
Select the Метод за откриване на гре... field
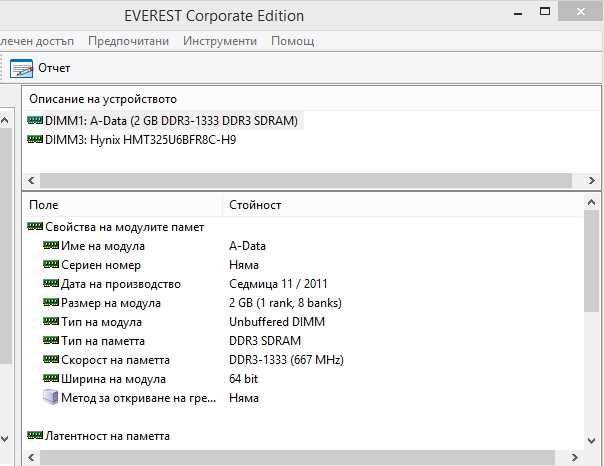tap(138, 397)
